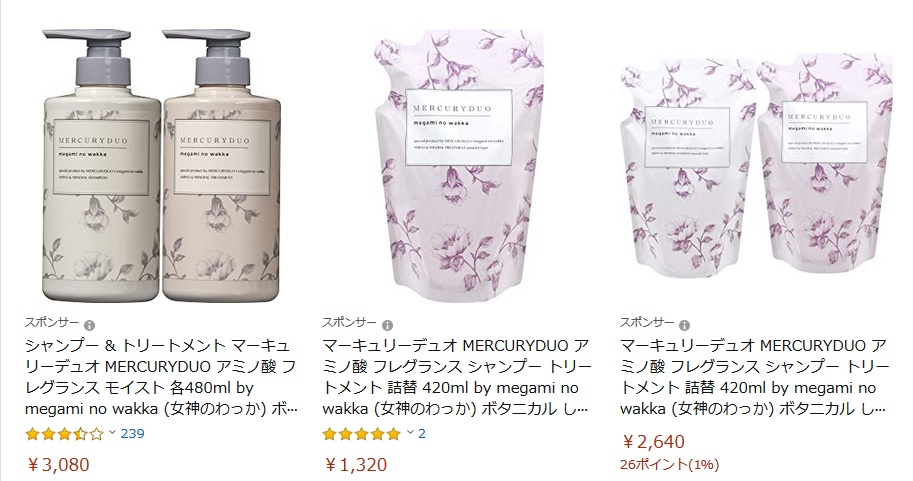
Task: Open the 2 reviews link
Action: click(422, 433)
